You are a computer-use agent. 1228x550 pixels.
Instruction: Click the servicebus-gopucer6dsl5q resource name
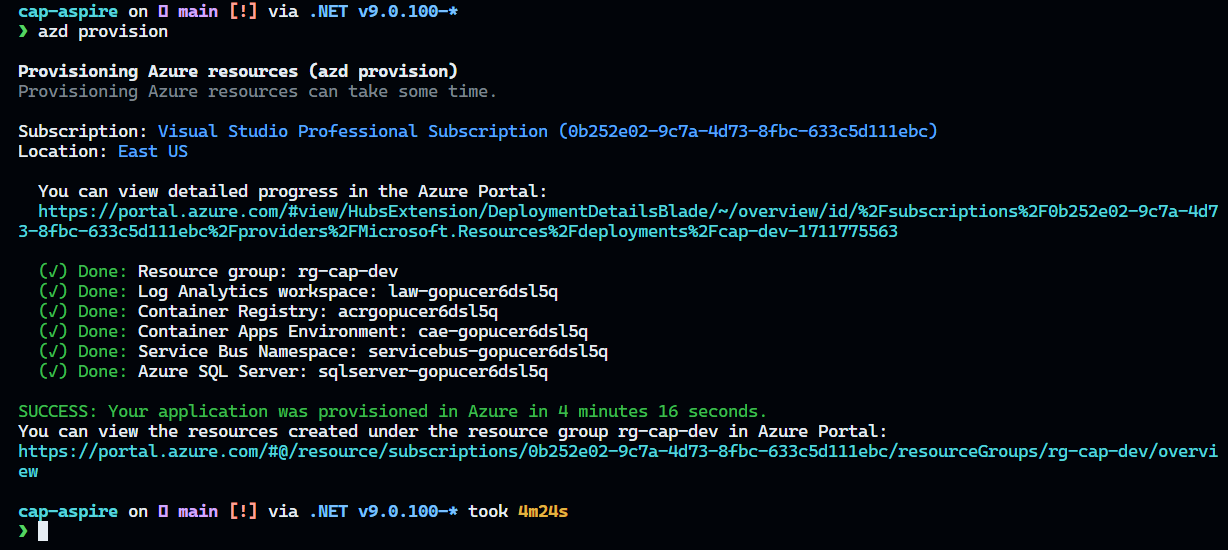coord(487,351)
